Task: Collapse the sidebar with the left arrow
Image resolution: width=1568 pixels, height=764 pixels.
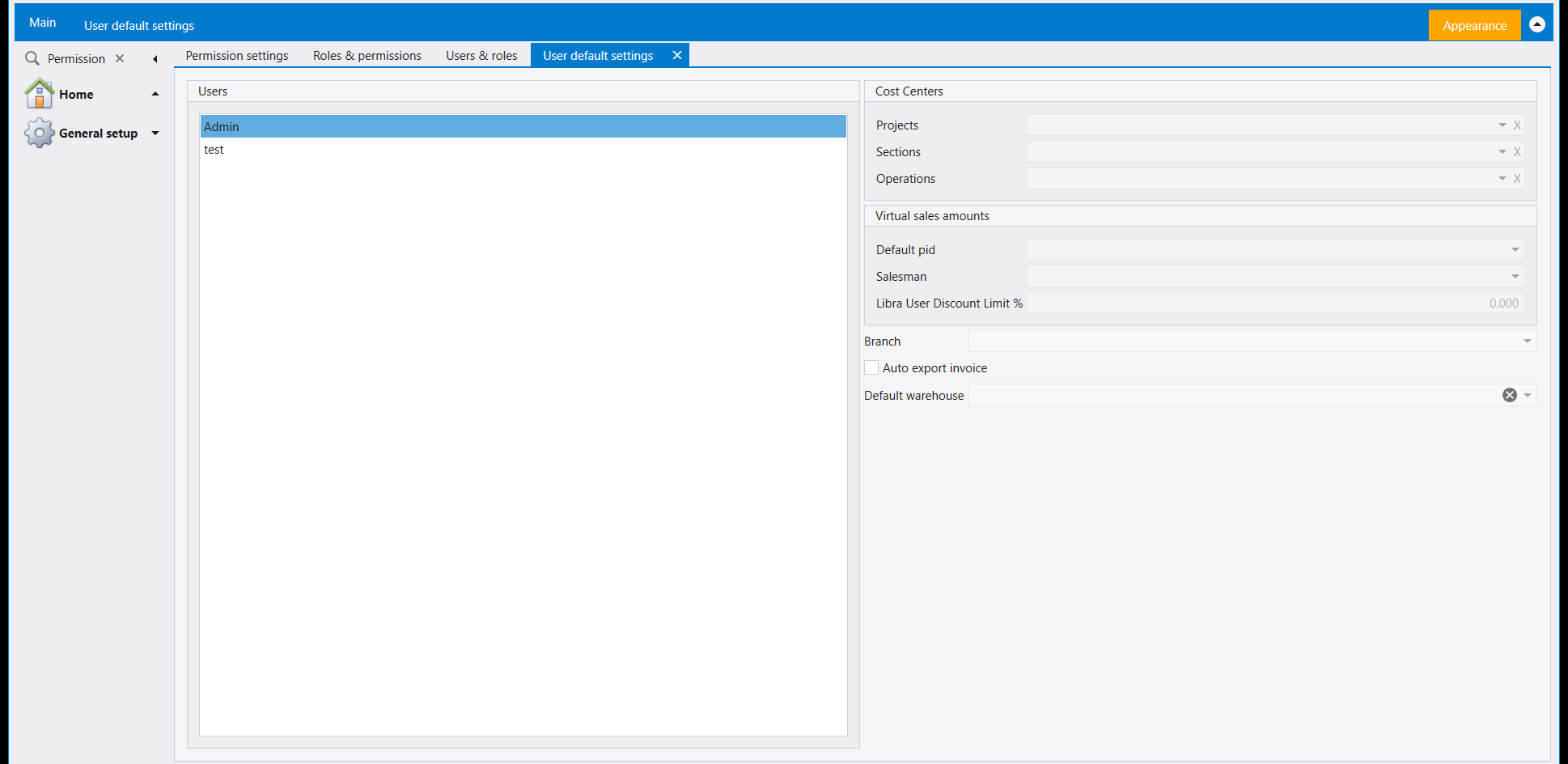Action: 155,59
